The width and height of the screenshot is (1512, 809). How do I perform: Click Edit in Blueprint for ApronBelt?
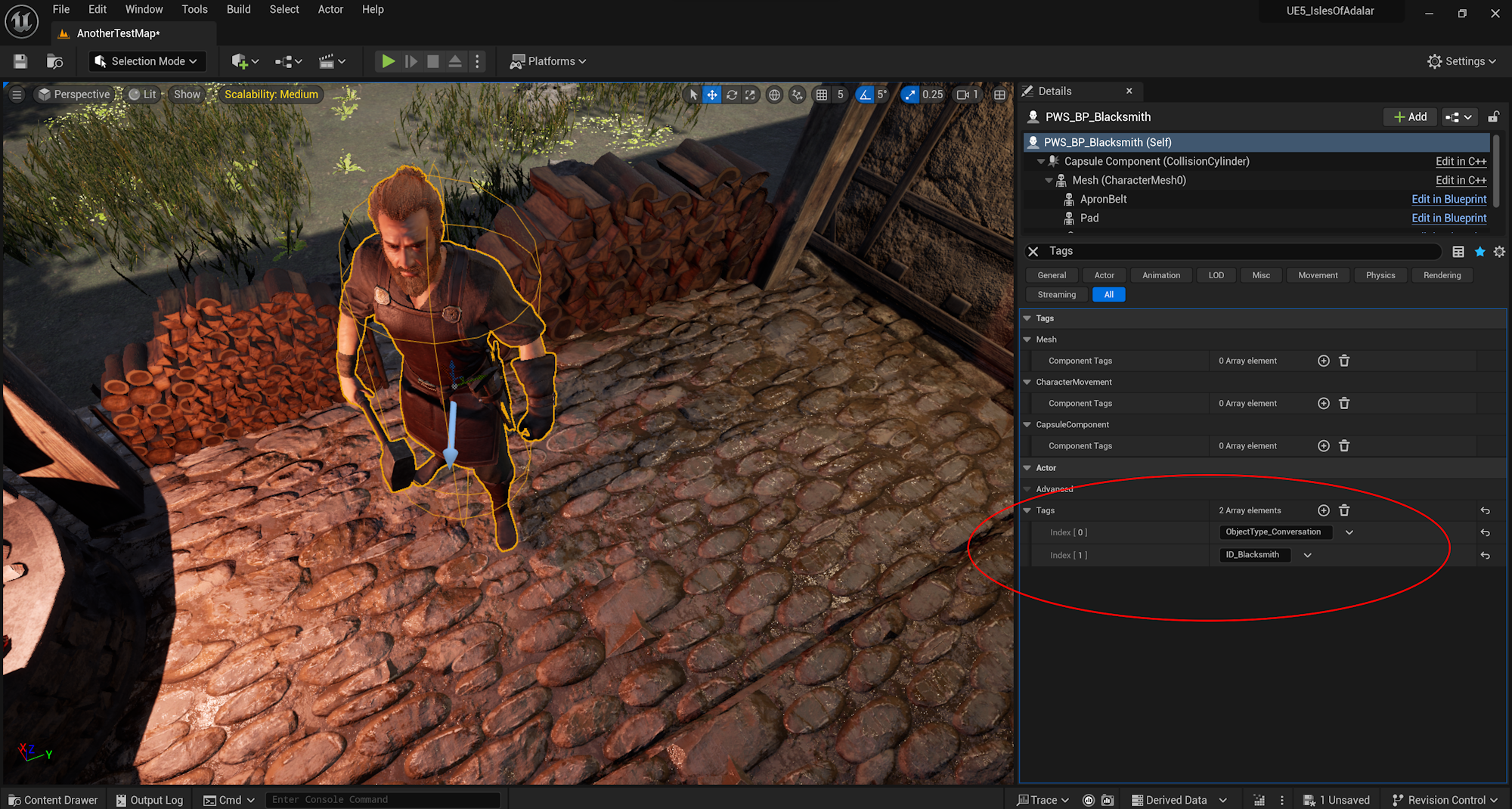pos(1448,199)
